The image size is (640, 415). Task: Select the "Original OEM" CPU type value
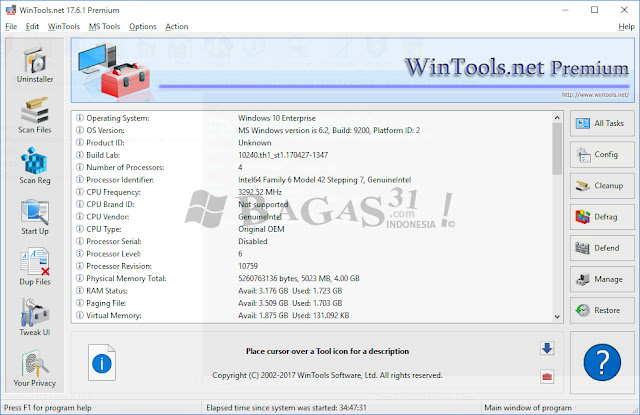pos(261,229)
